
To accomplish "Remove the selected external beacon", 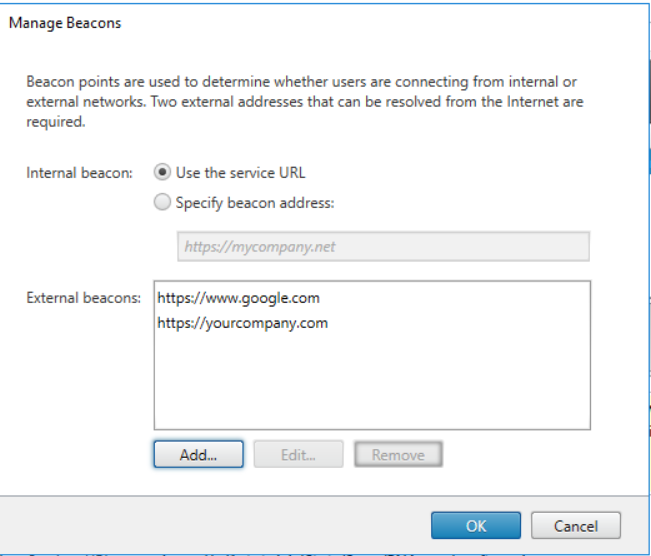I will [398, 455].
